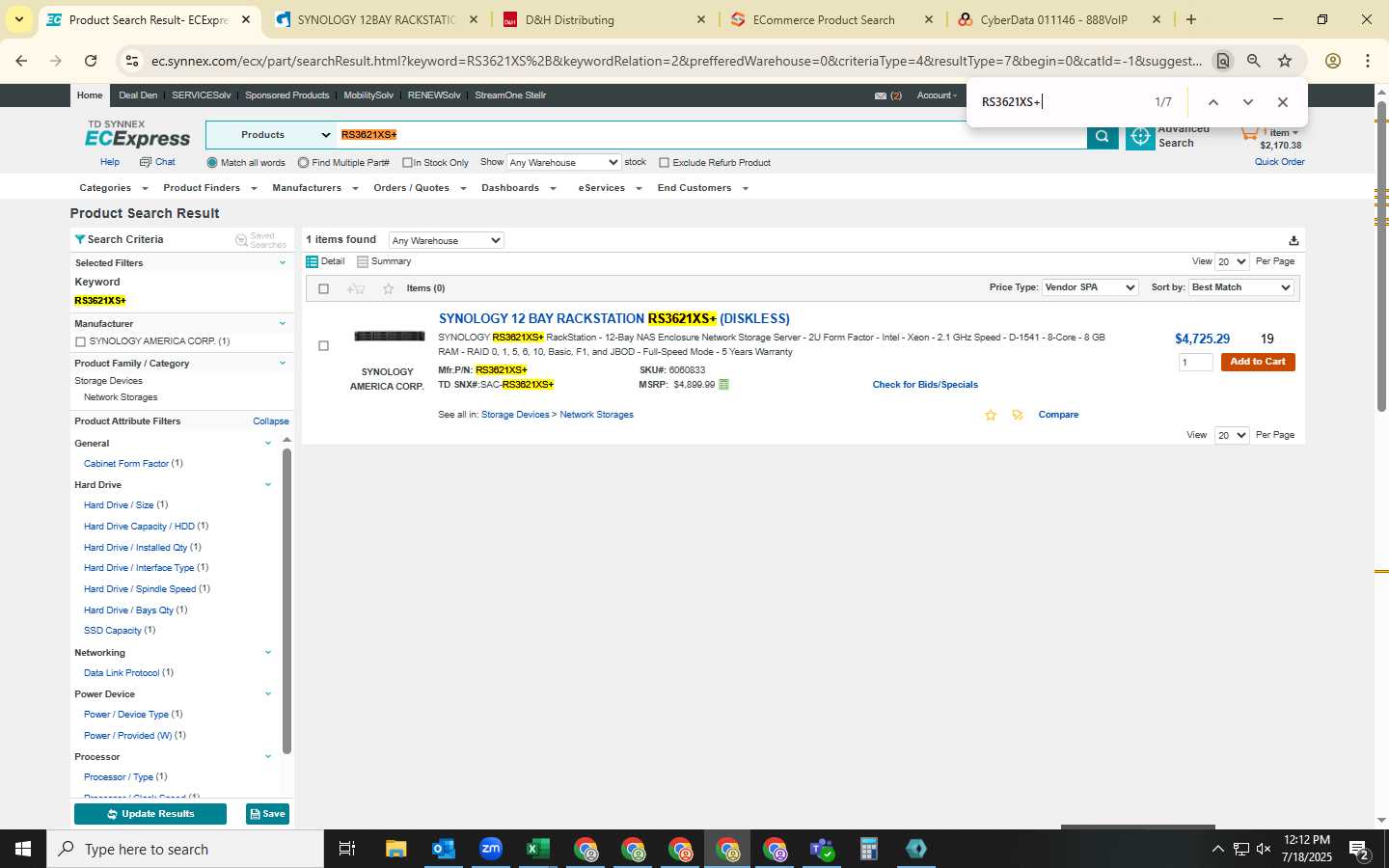Open Sort by Best Match dropdown
This screenshot has height=868, width=1389.
click(x=1240, y=287)
